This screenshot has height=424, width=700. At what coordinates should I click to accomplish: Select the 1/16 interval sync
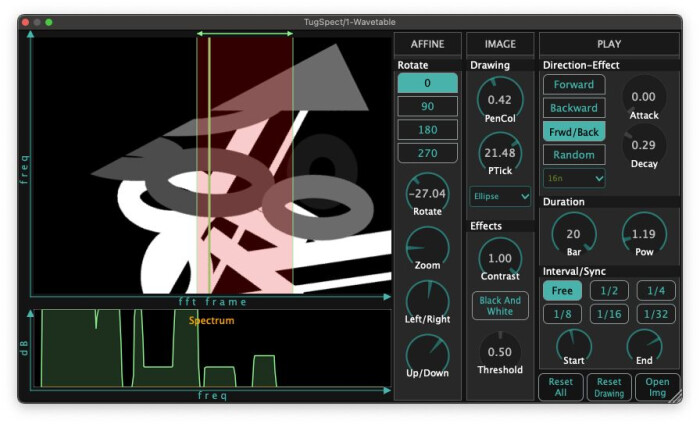609,314
